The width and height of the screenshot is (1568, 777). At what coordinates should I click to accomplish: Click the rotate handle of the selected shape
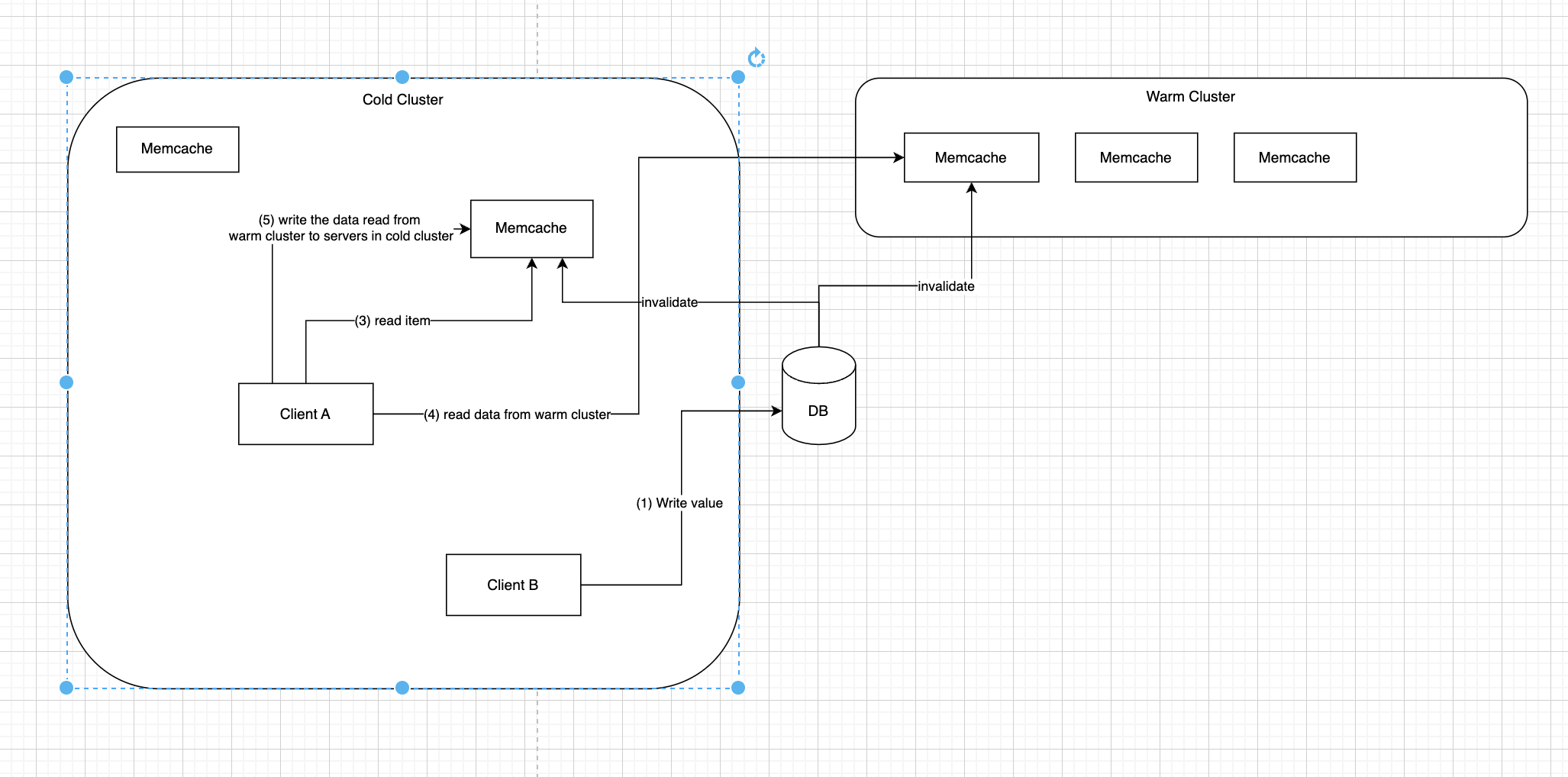coord(756,58)
